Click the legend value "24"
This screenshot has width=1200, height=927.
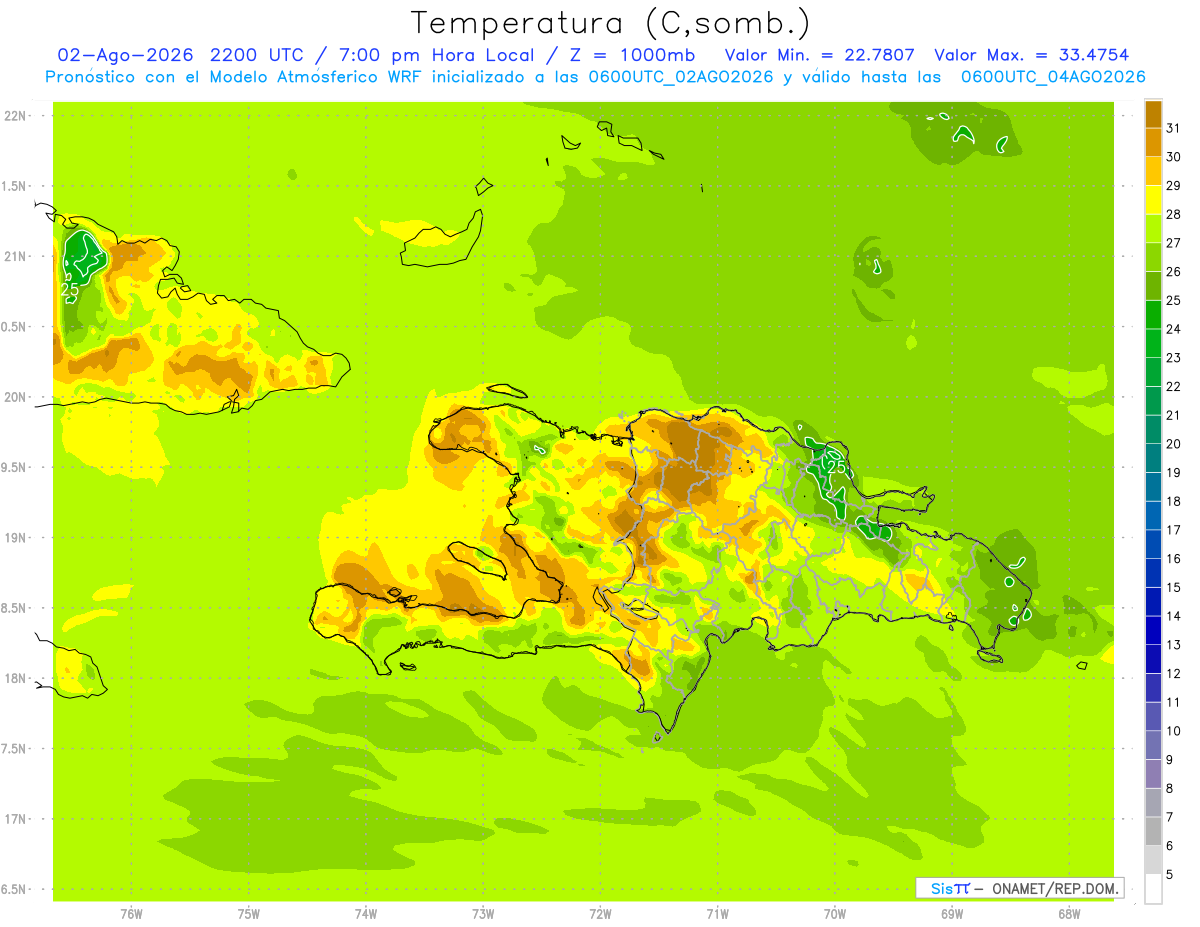1174,329
